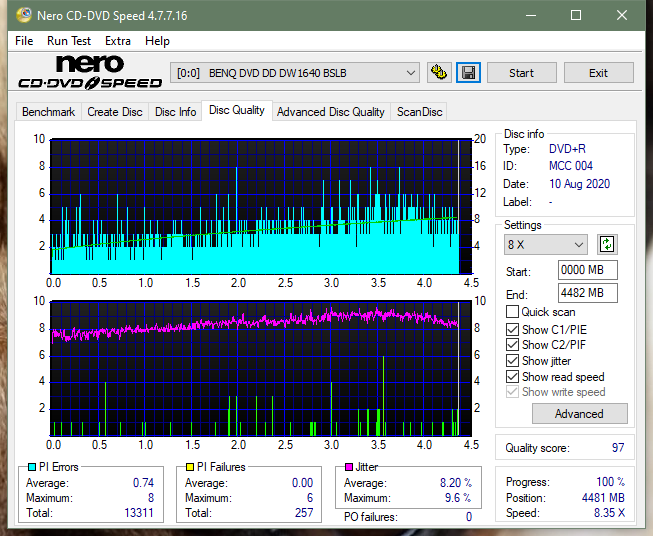This screenshot has height=536, width=653.
Task: Open the Run Test menu
Action: click(69, 41)
